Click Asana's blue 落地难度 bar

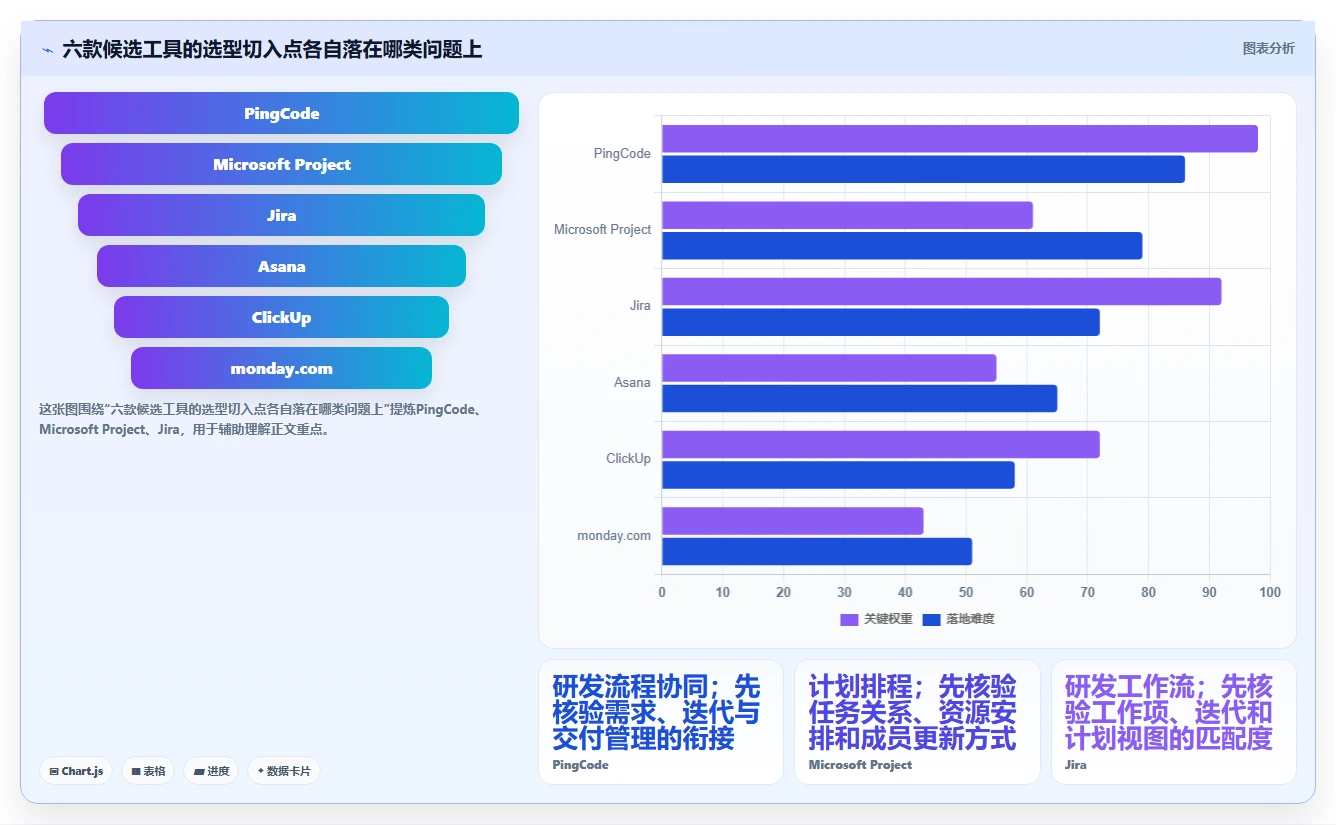click(859, 398)
